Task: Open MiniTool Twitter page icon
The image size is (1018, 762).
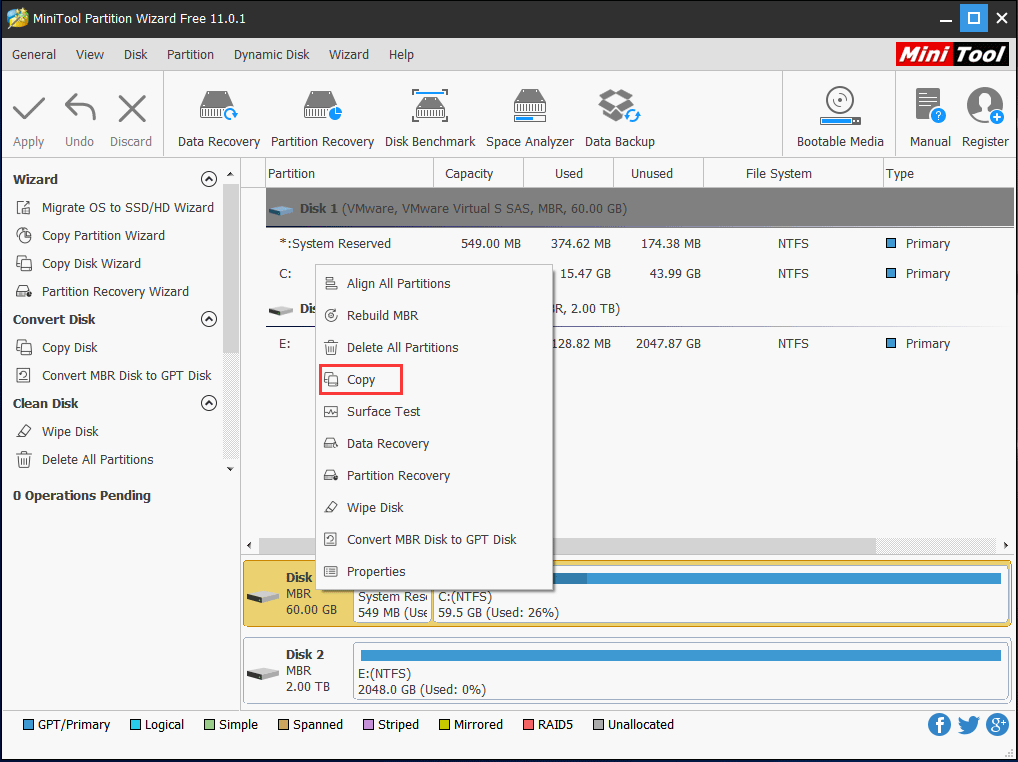Action: [x=968, y=724]
